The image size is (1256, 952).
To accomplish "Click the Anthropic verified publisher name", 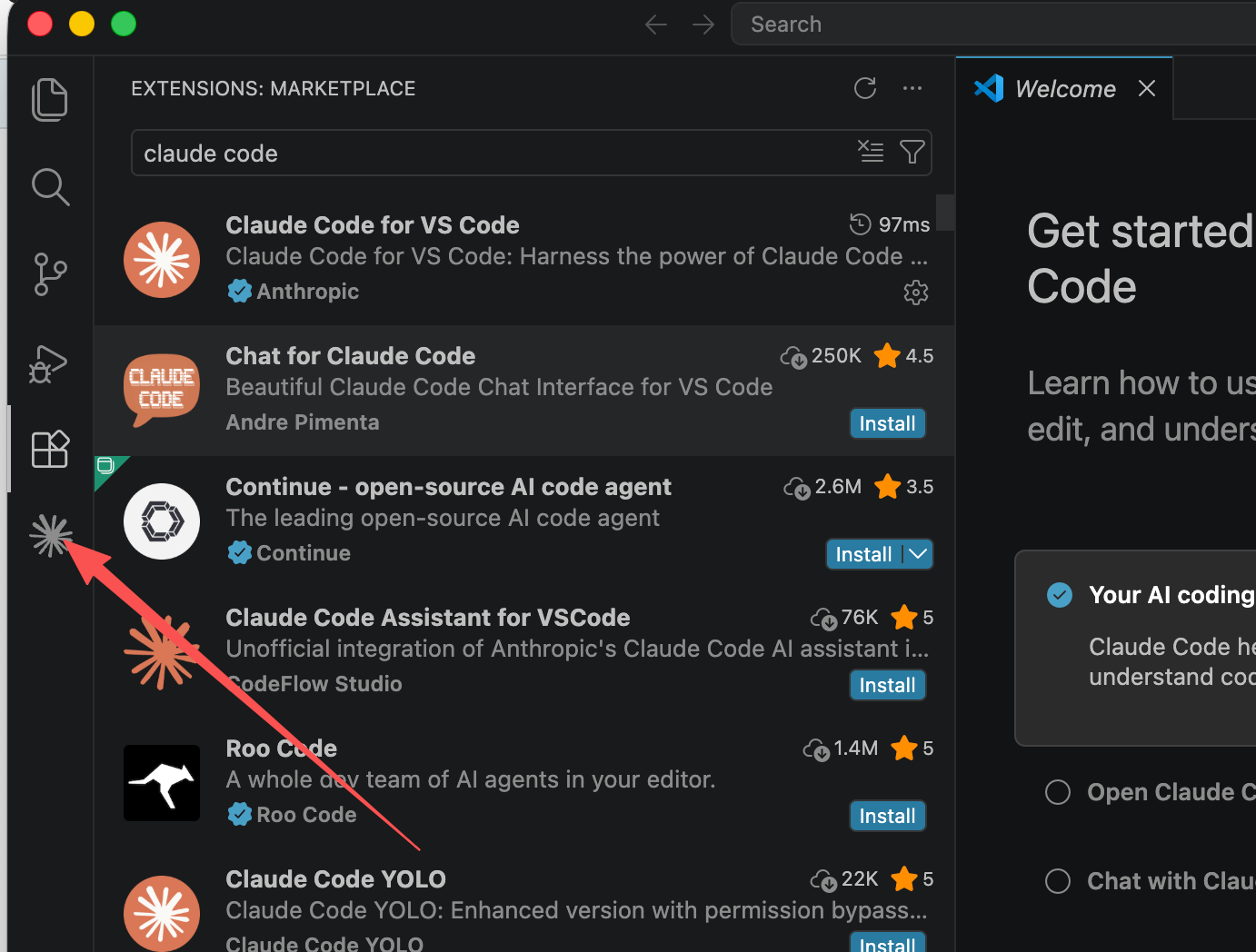I will pyautogui.click(x=308, y=292).
